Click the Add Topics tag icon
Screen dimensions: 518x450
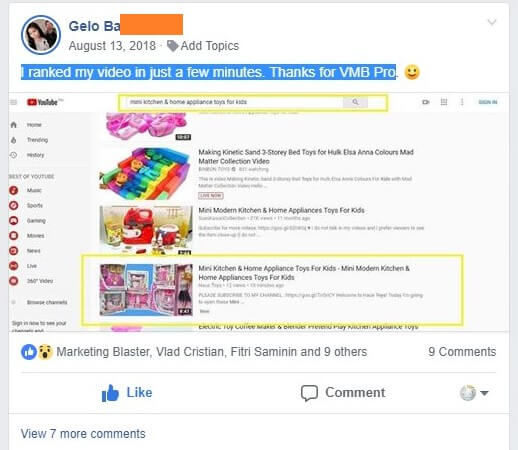[x=173, y=46]
